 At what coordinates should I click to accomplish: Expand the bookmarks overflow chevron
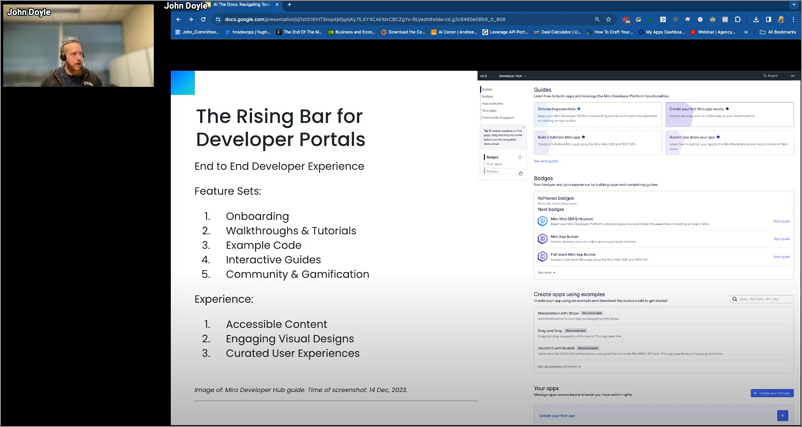(746, 32)
